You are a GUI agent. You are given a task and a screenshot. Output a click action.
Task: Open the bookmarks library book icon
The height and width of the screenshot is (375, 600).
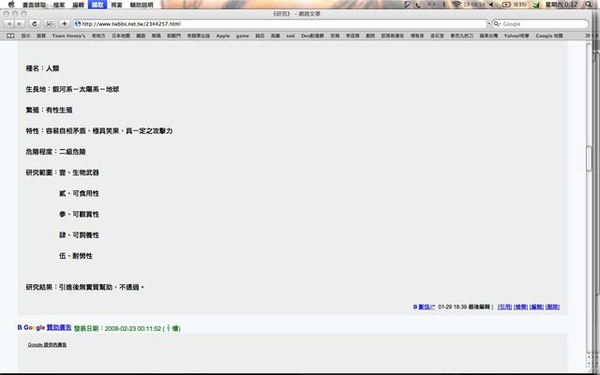(10, 36)
